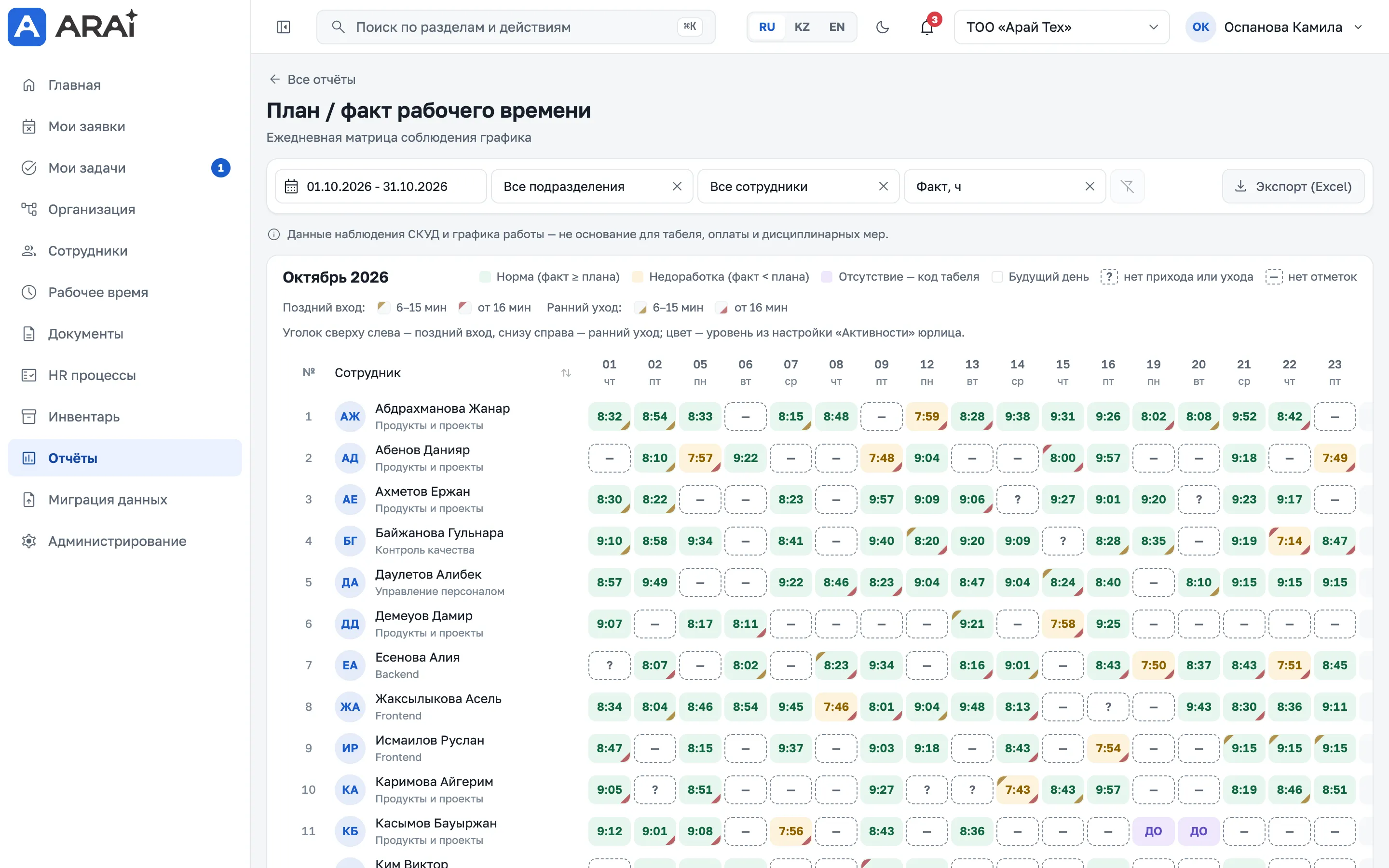Export report to Excel

click(x=1293, y=186)
